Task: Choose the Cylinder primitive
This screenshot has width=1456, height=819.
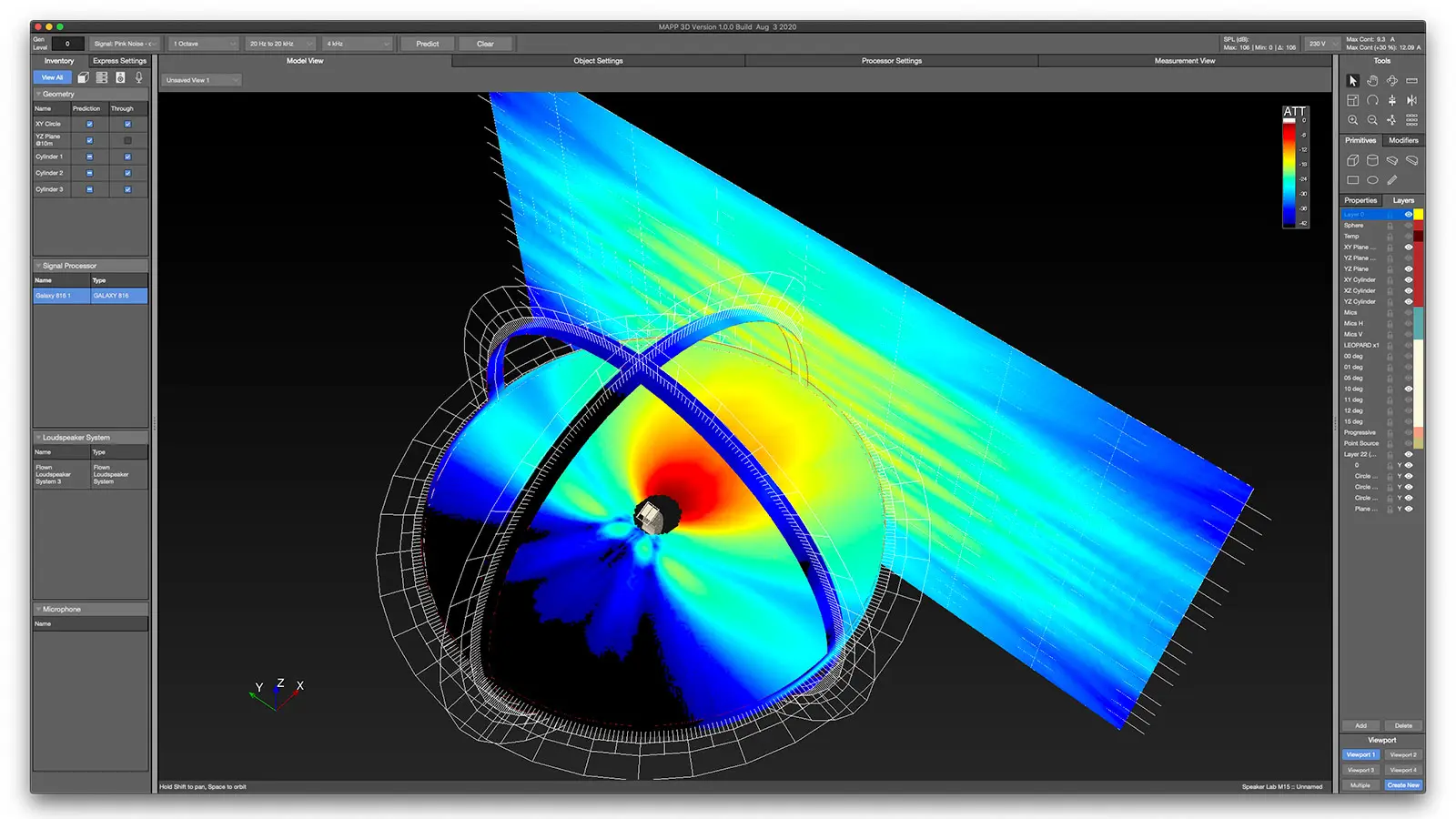Action: 1372,159
